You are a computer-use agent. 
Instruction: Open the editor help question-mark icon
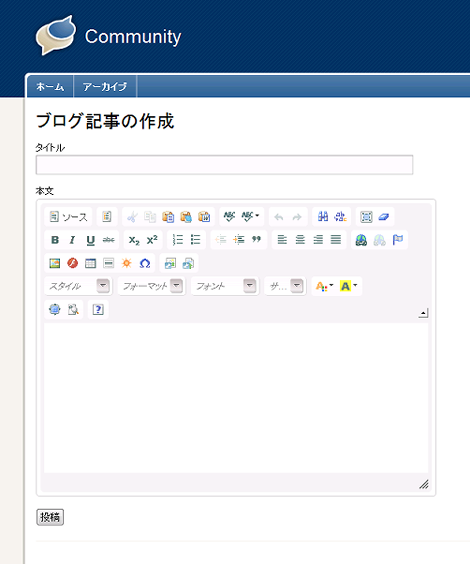tap(98, 309)
